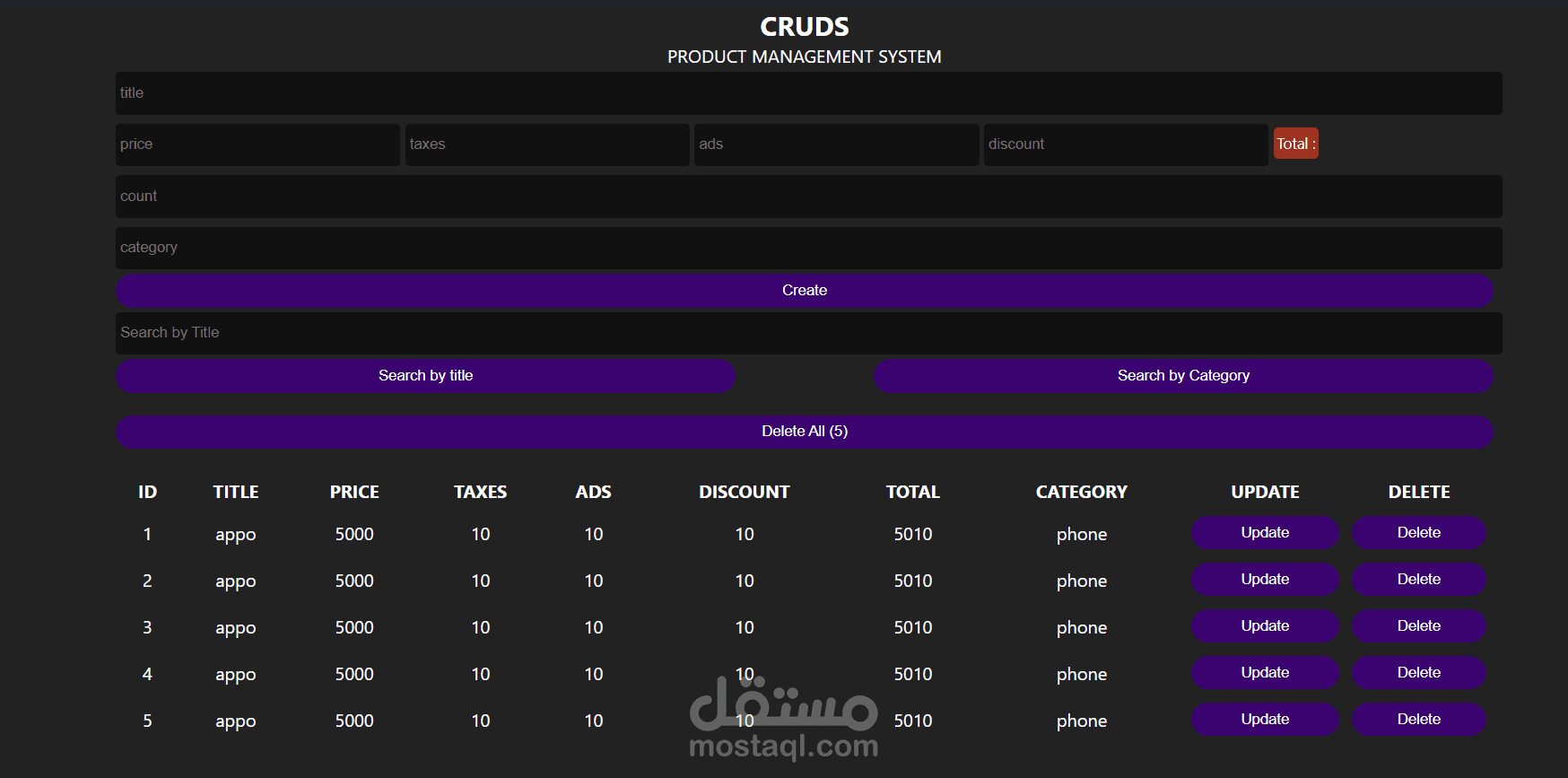Click total 5010 in row 3
Screen dimensions: 1568x778
click(913, 627)
